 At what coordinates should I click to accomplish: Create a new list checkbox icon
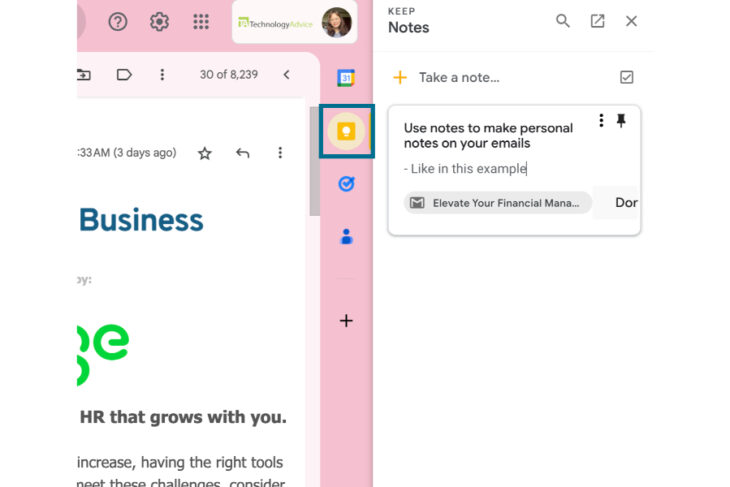pyautogui.click(x=627, y=77)
